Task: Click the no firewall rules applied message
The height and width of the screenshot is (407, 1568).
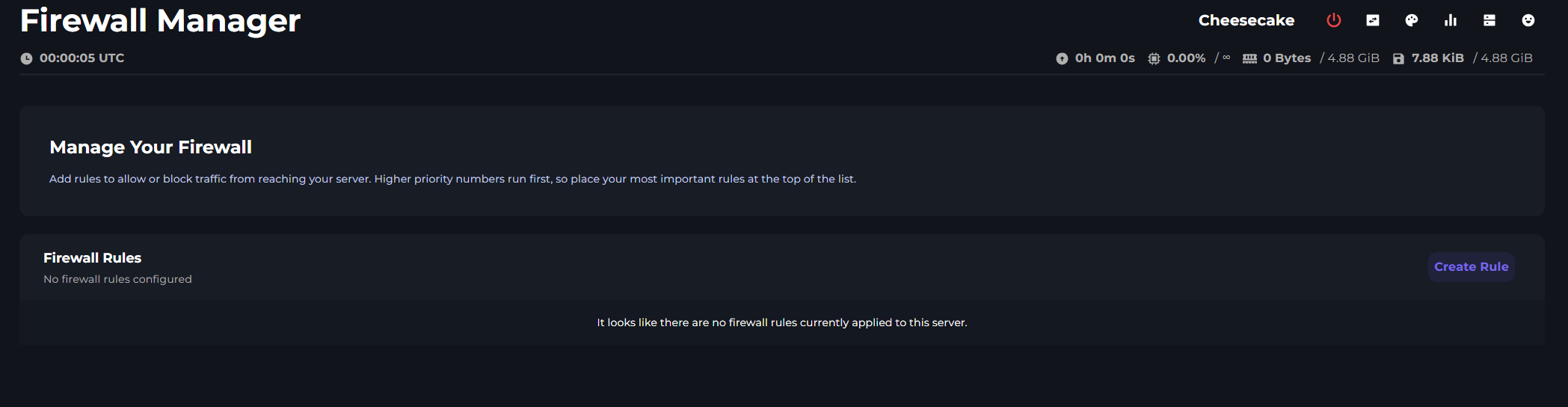Action: coord(781,322)
